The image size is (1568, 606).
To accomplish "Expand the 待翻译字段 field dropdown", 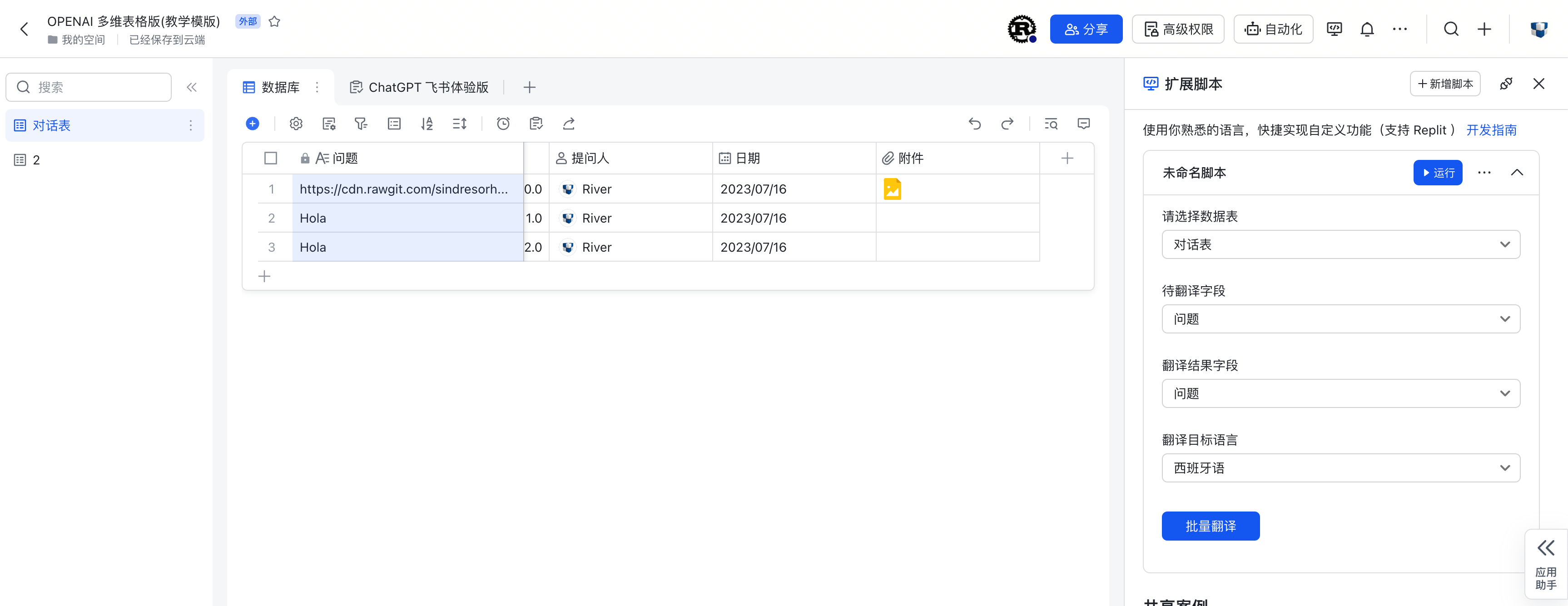I will click(1340, 318).
